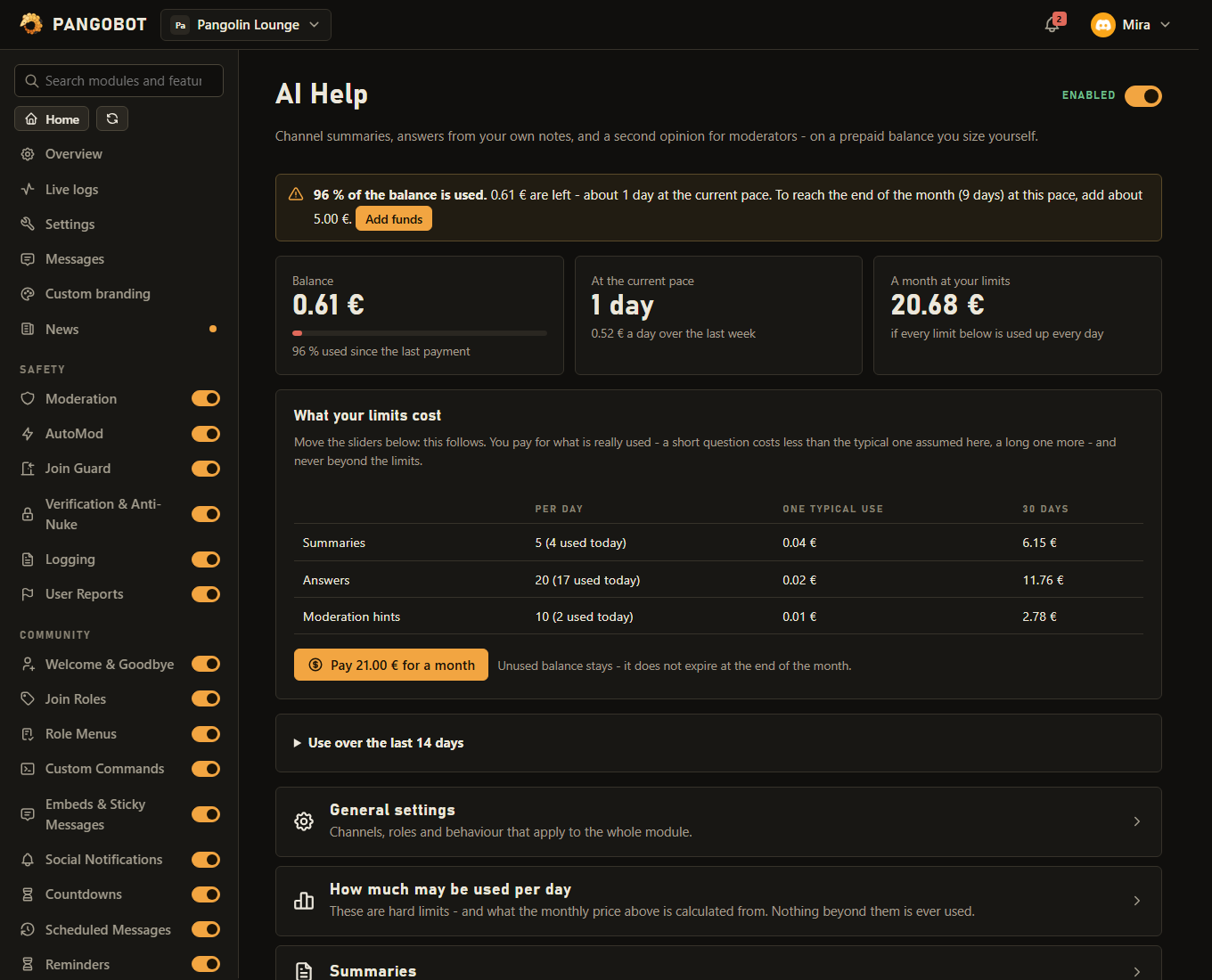The height and width of the screenshot is (980, 1212).
Task: Disable the Welcome & Goodbye toggle
Action: tap(206, 664)
